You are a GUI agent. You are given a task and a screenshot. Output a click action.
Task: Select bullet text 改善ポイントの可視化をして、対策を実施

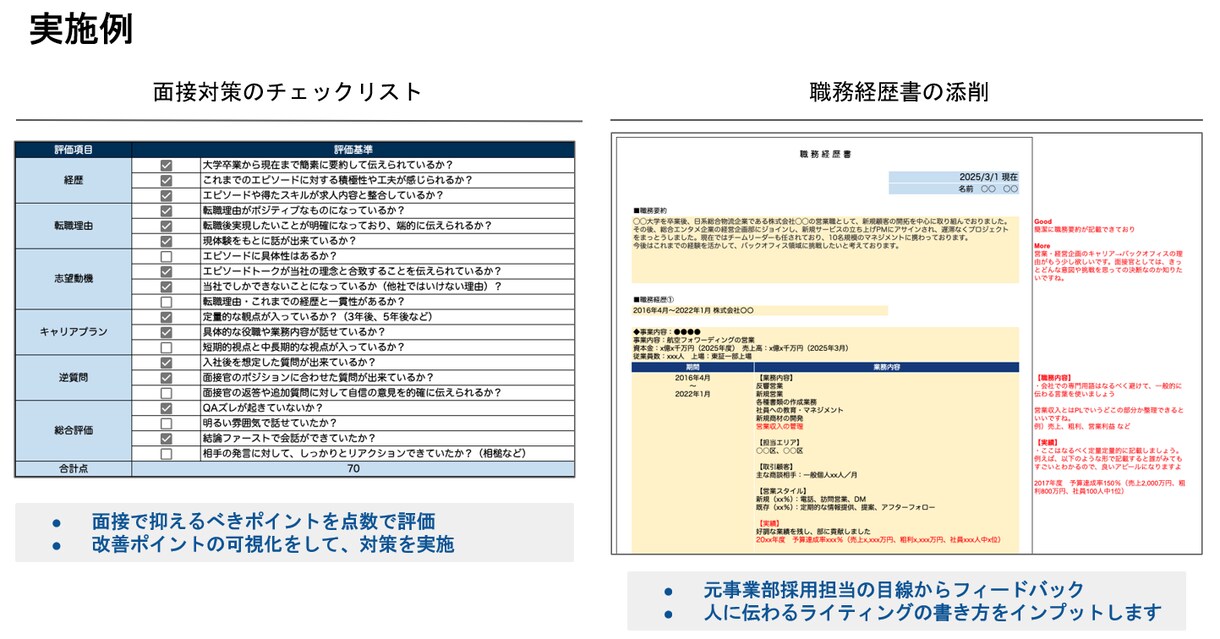click(x=273, y=545)
